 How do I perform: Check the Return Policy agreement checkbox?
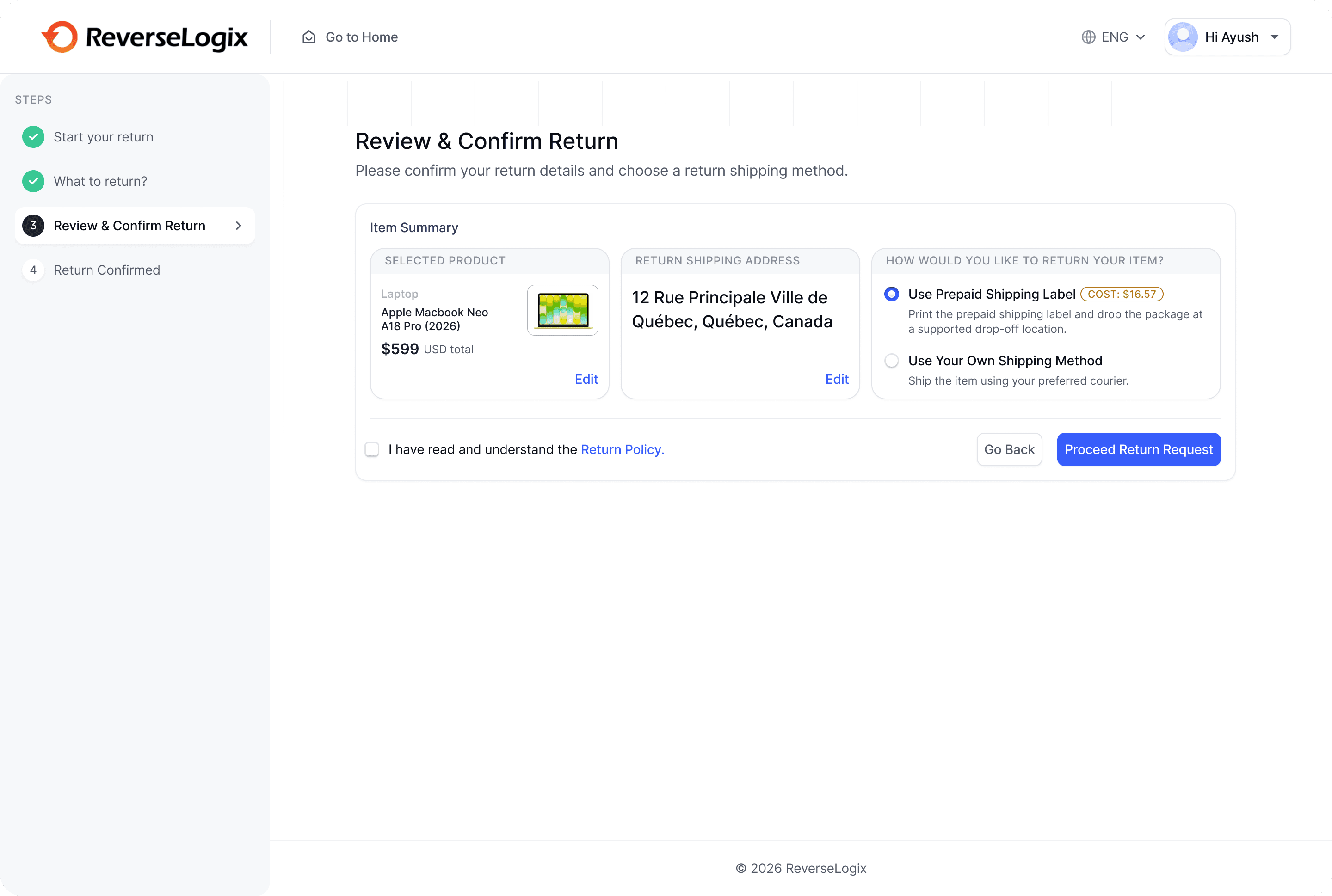click(x=372, y=450)
